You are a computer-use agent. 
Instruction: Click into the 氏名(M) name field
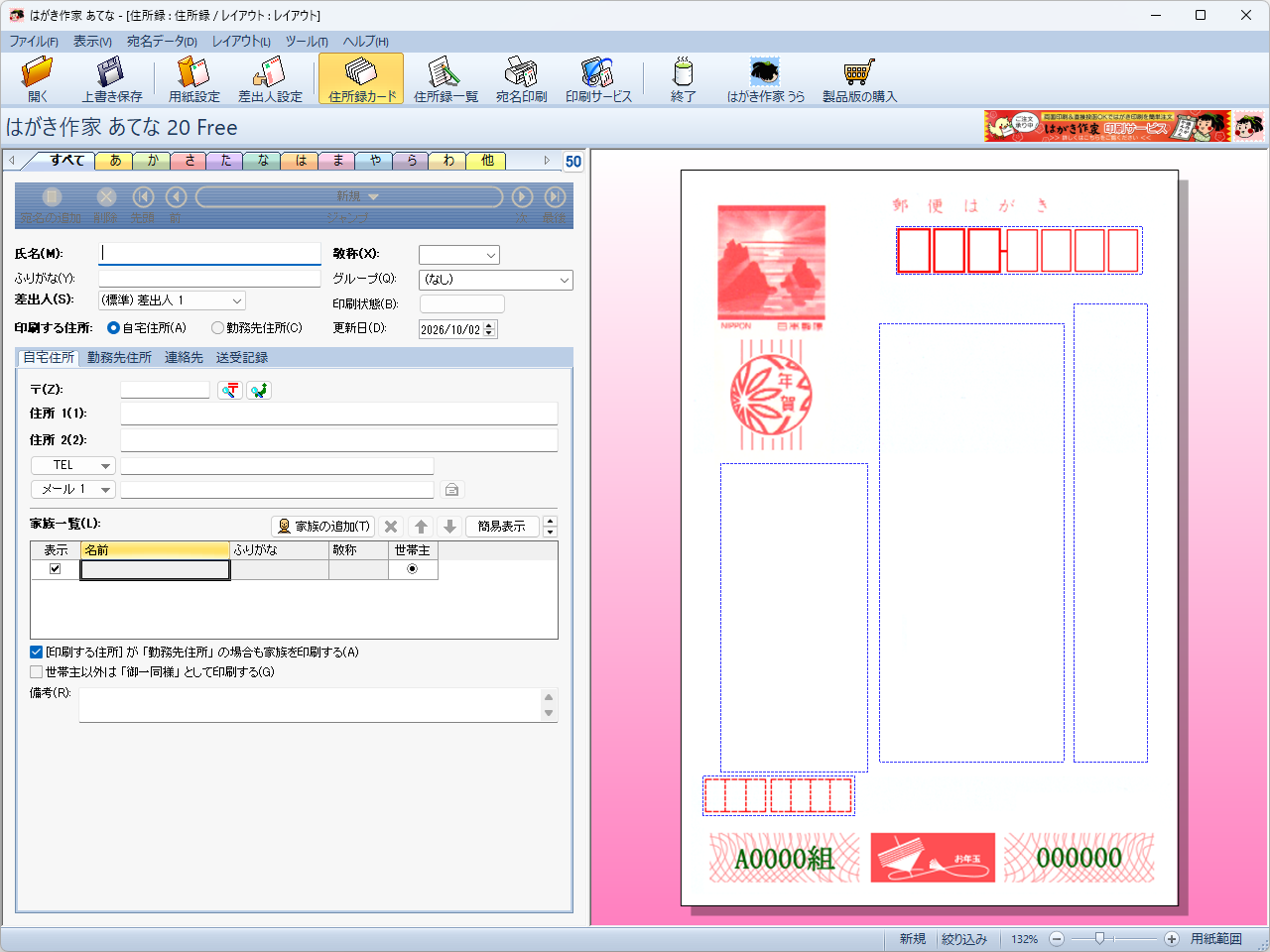point(209,254)
